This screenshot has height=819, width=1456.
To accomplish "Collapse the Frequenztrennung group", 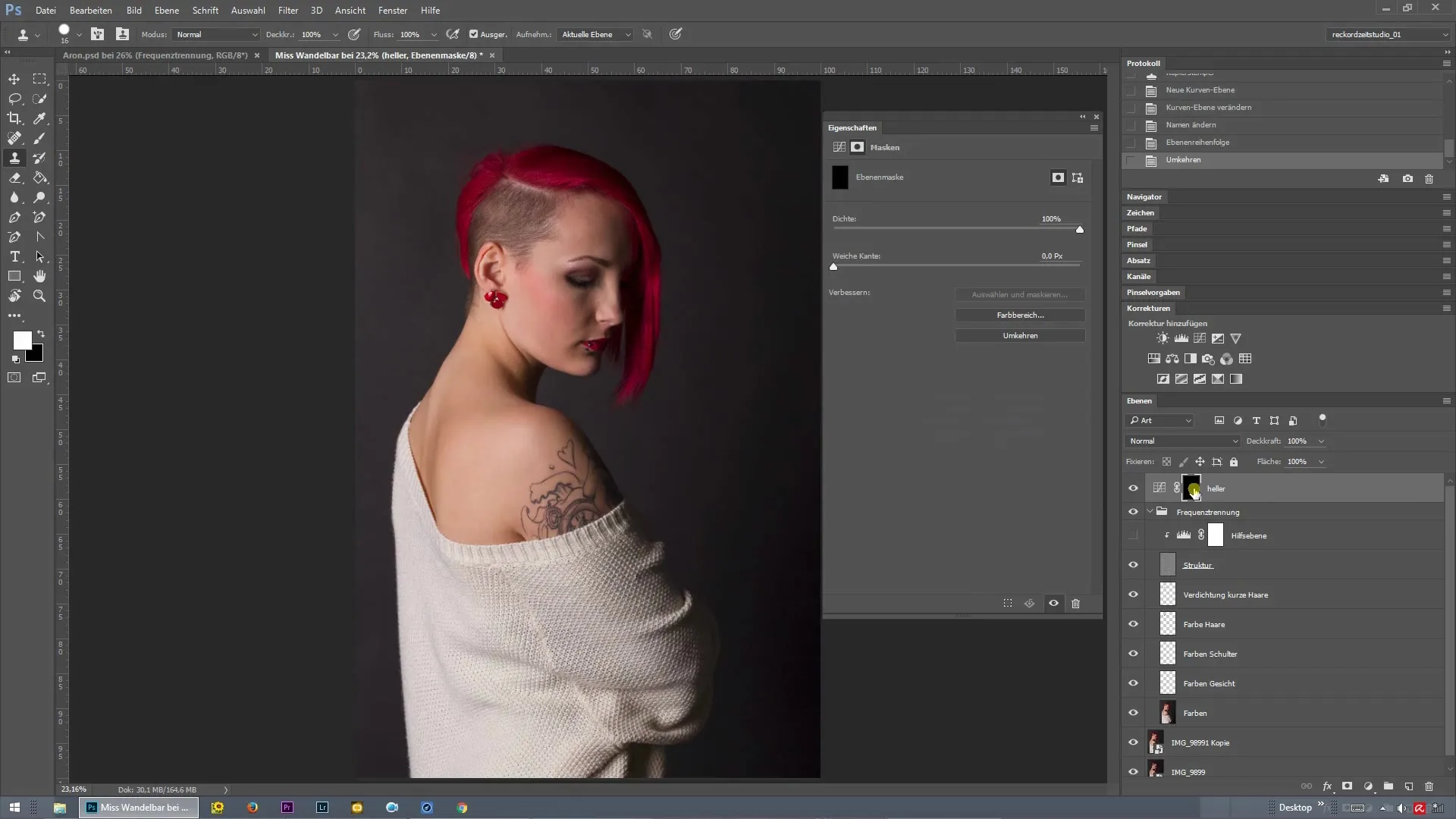I will (x=1150, y=512).
